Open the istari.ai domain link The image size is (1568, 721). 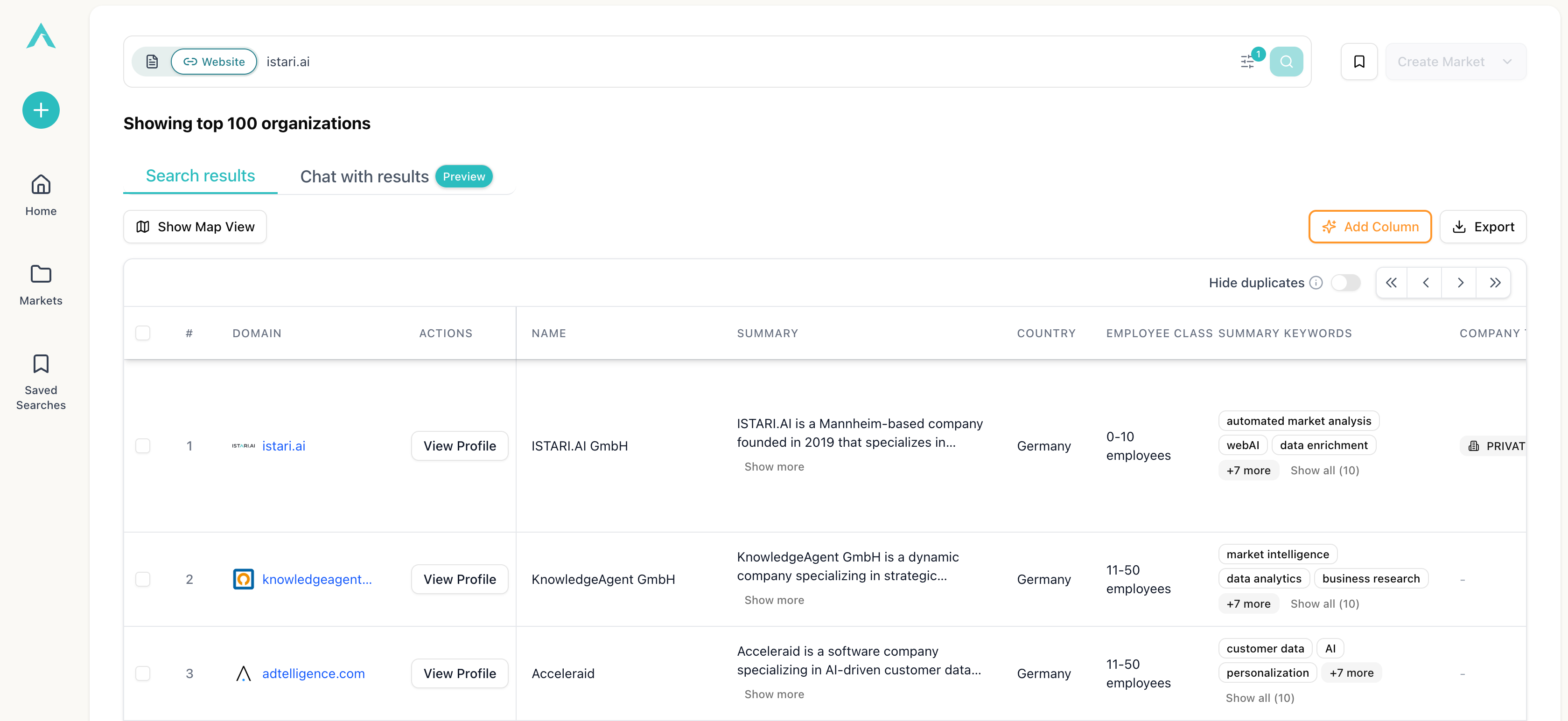284,446
